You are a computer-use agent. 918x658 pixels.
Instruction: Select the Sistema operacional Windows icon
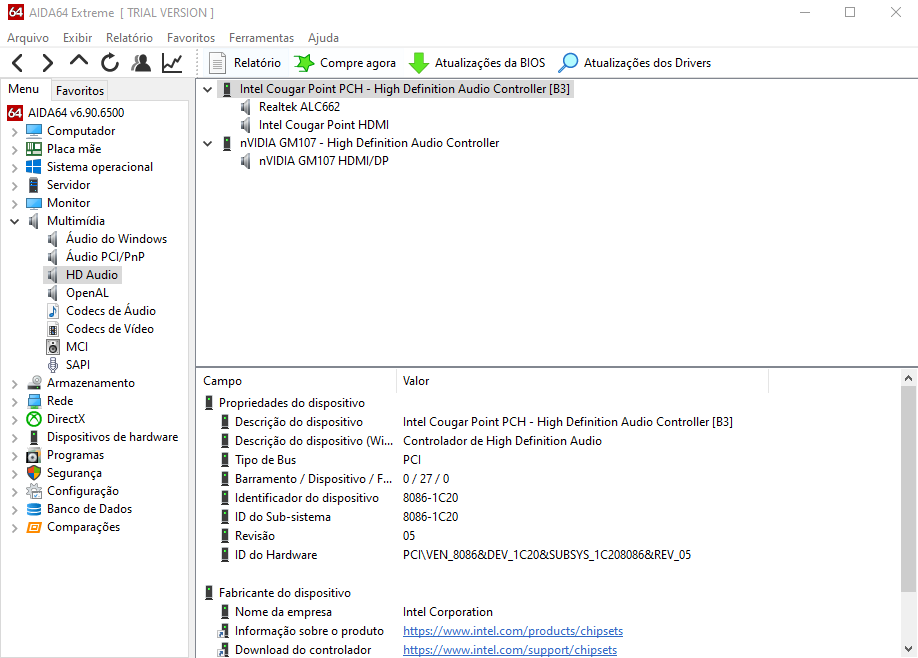34,167
